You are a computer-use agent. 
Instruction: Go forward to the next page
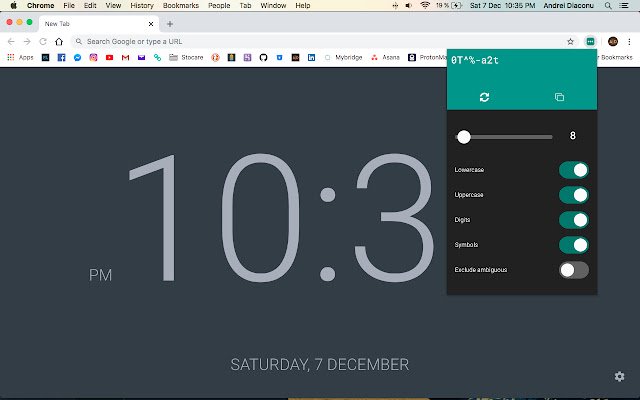pyautogui.click(x=27, y=41)
